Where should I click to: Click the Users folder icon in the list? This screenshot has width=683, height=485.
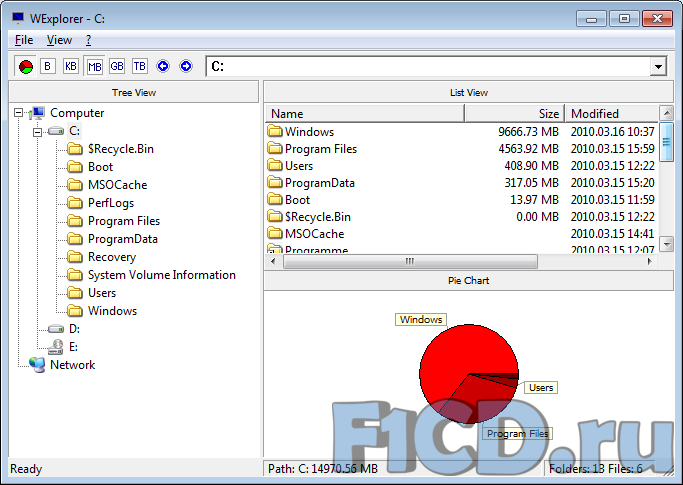275,165
